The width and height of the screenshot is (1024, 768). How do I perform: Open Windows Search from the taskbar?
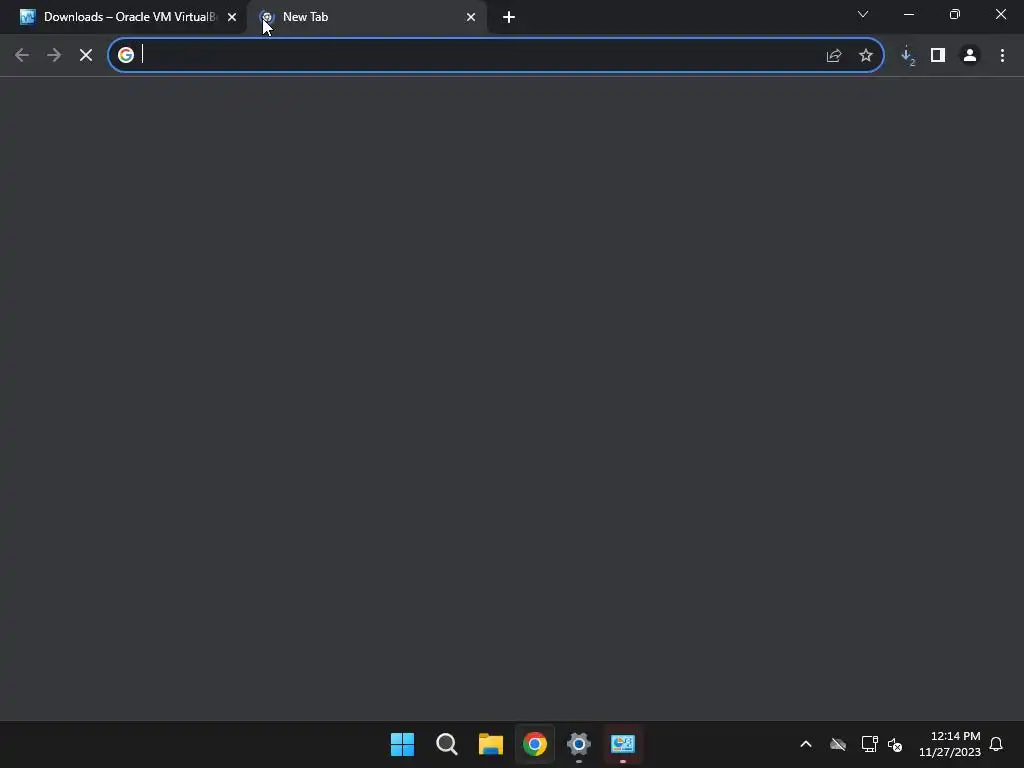click(x=447, y=744)
